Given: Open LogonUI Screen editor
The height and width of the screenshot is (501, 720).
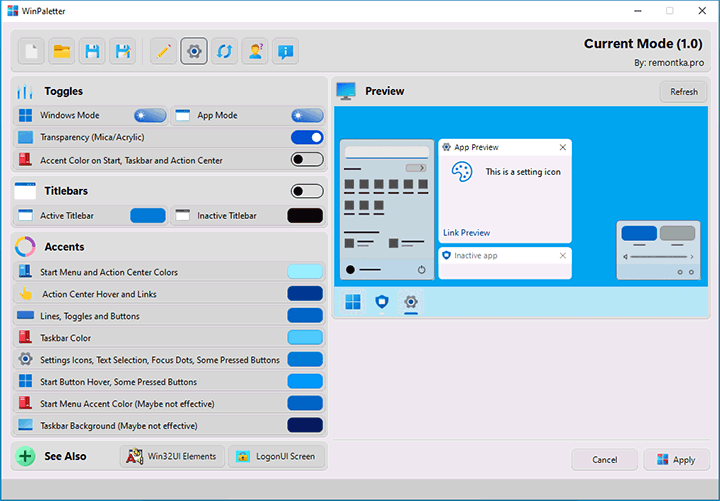Looking at the screenshot, I should click(x=276, y=456).
